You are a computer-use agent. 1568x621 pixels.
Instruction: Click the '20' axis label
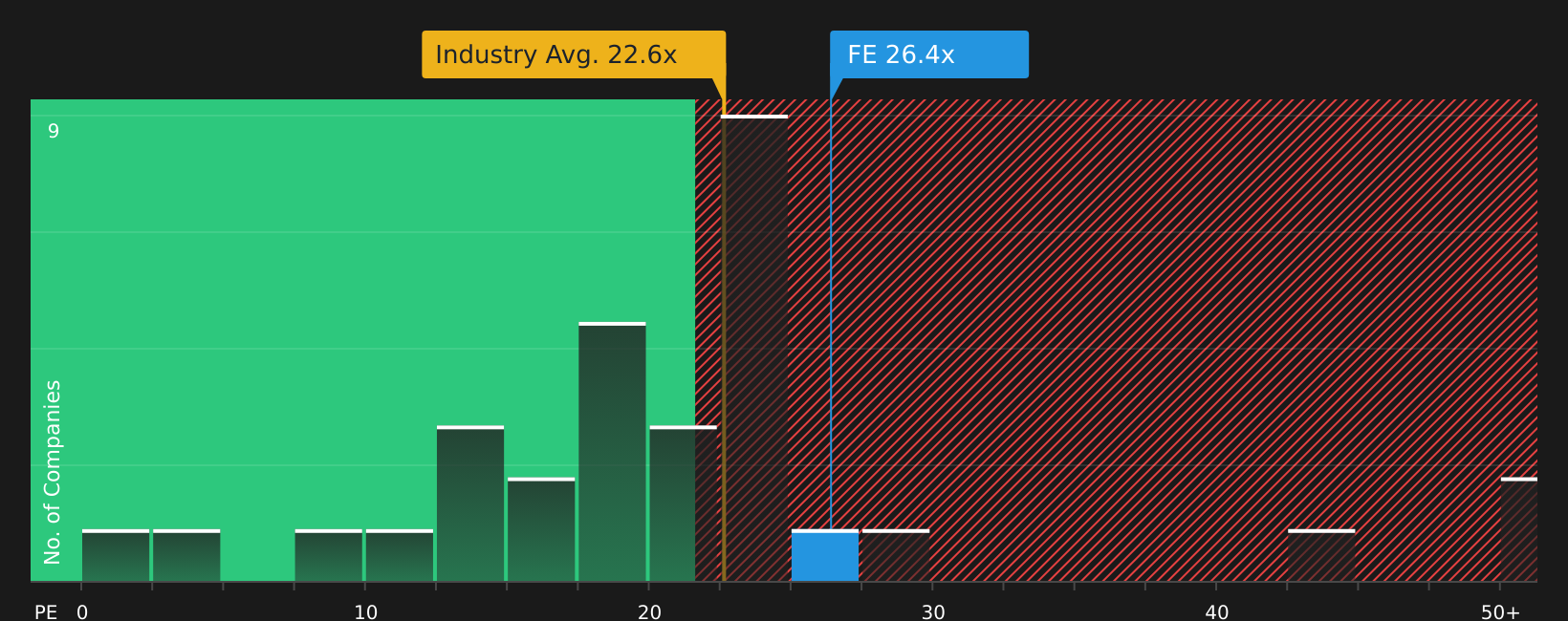649,612
